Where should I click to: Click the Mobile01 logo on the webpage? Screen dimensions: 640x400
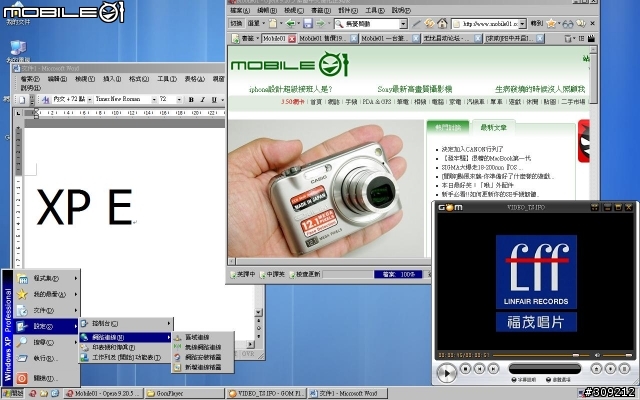290,64
